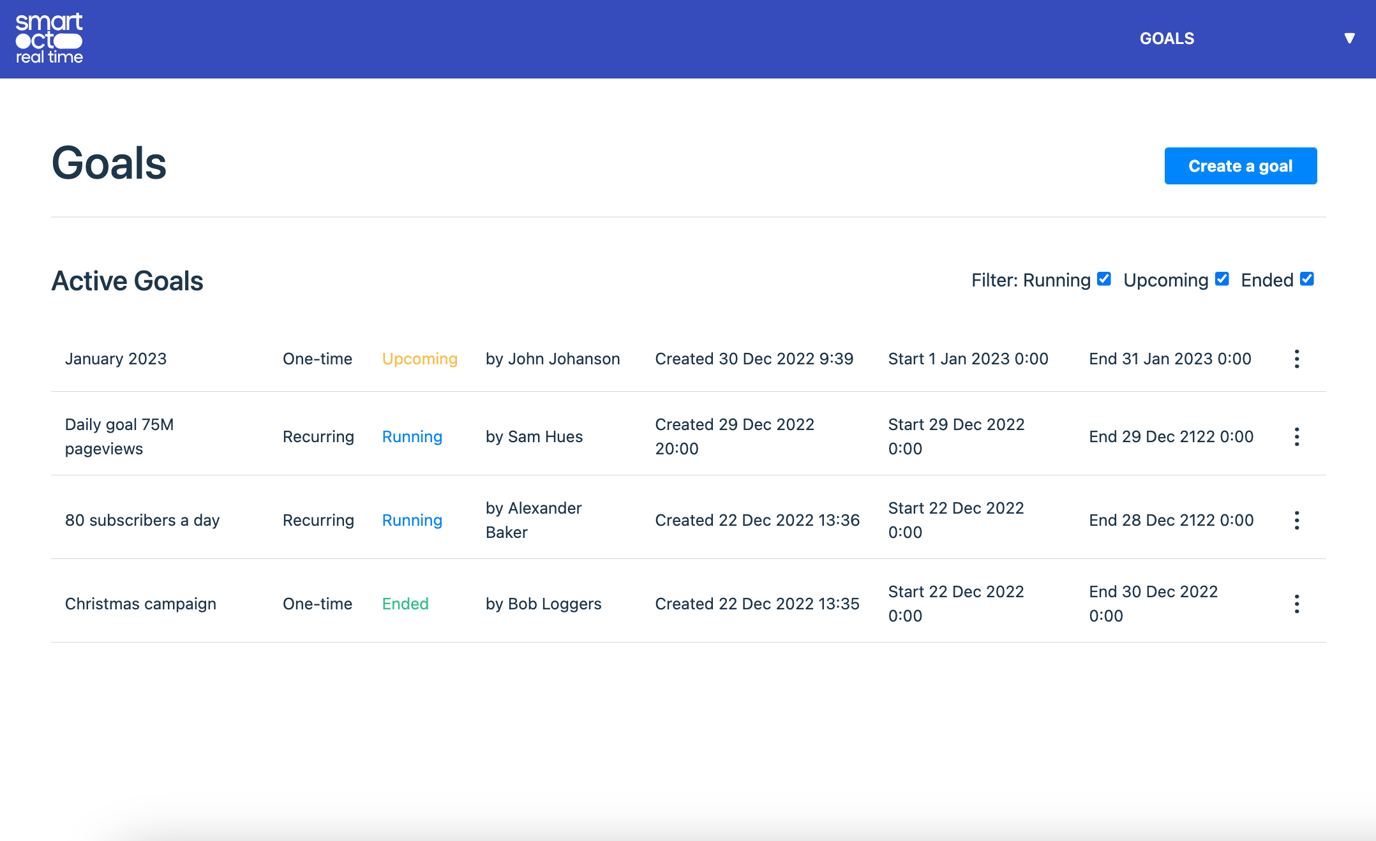Open the goal named January 2023
The width and height of the screenshot is (1376, 841).
click(x=116, y=358)
